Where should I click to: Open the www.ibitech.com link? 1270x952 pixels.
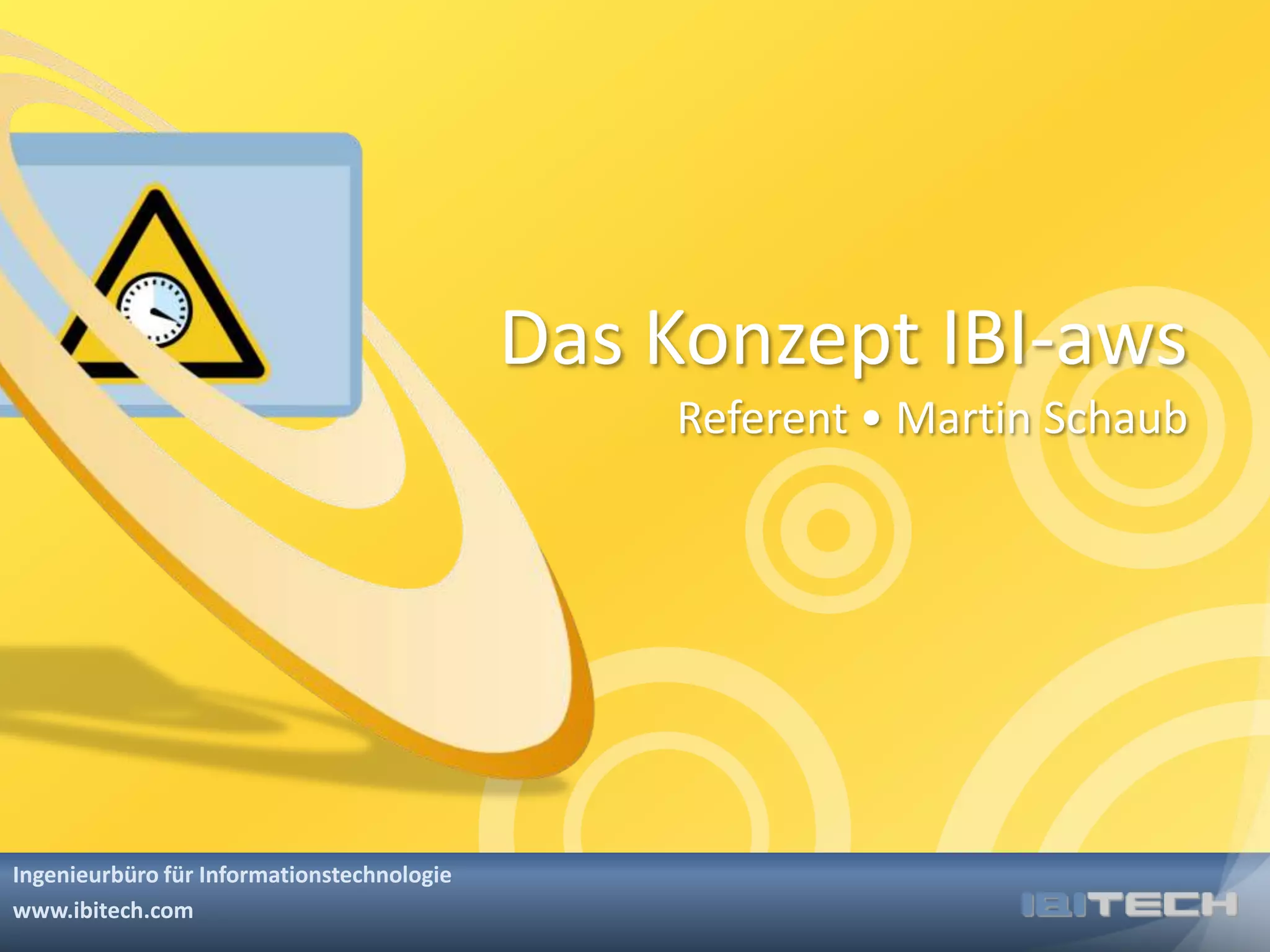pos(103,910)
